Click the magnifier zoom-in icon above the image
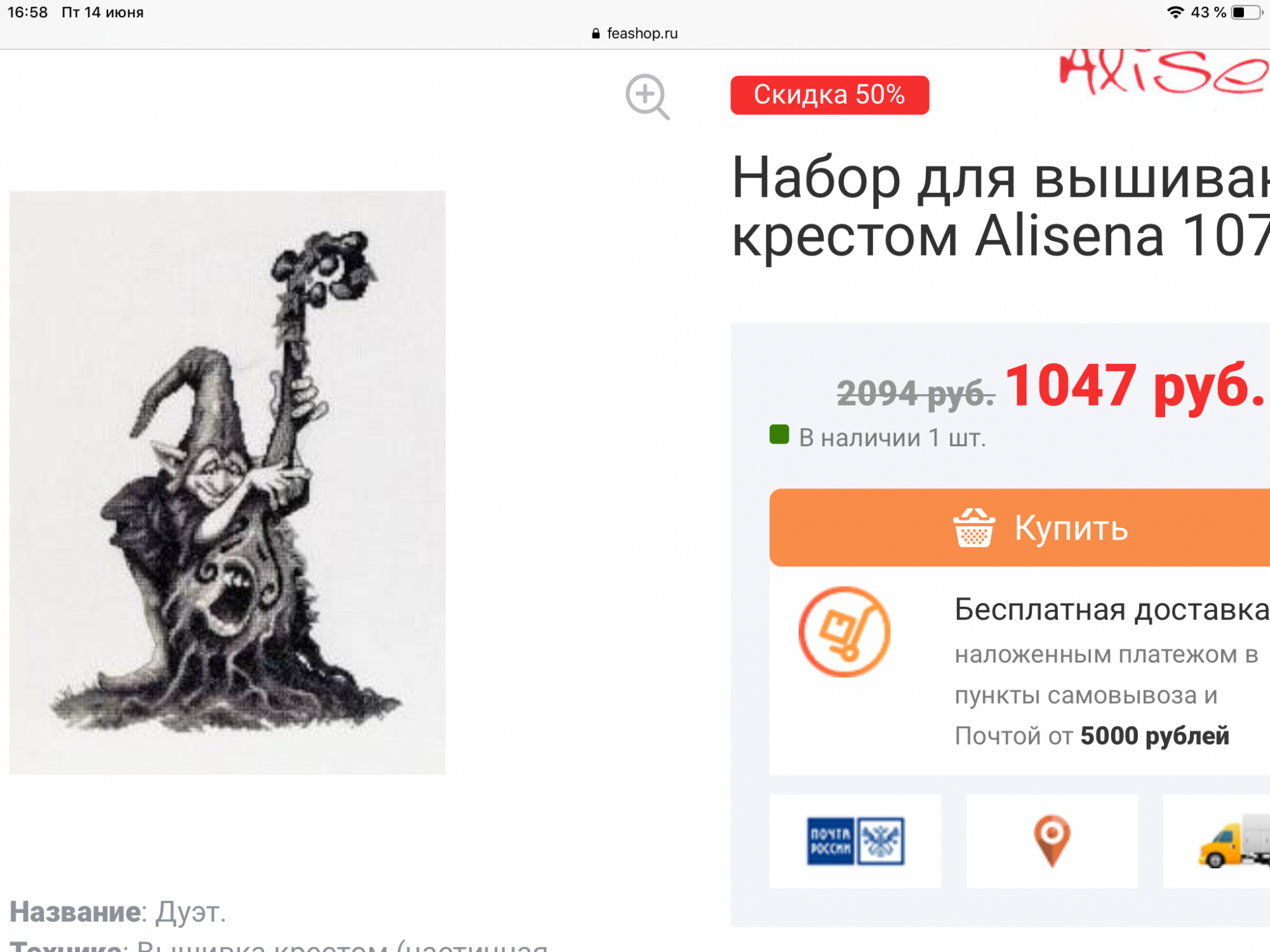Screen dimensions: 1270x952 click(647, 97)
